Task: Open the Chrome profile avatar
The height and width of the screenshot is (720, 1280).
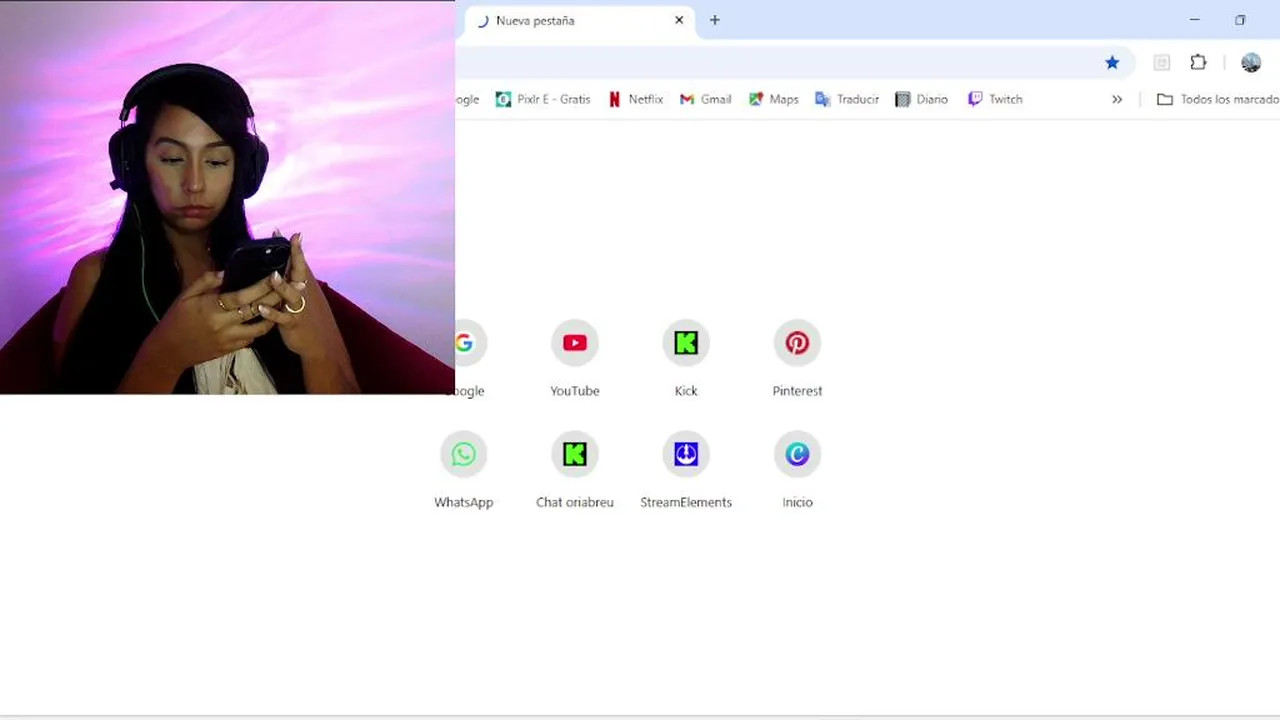Action: tap(1251, 63)
